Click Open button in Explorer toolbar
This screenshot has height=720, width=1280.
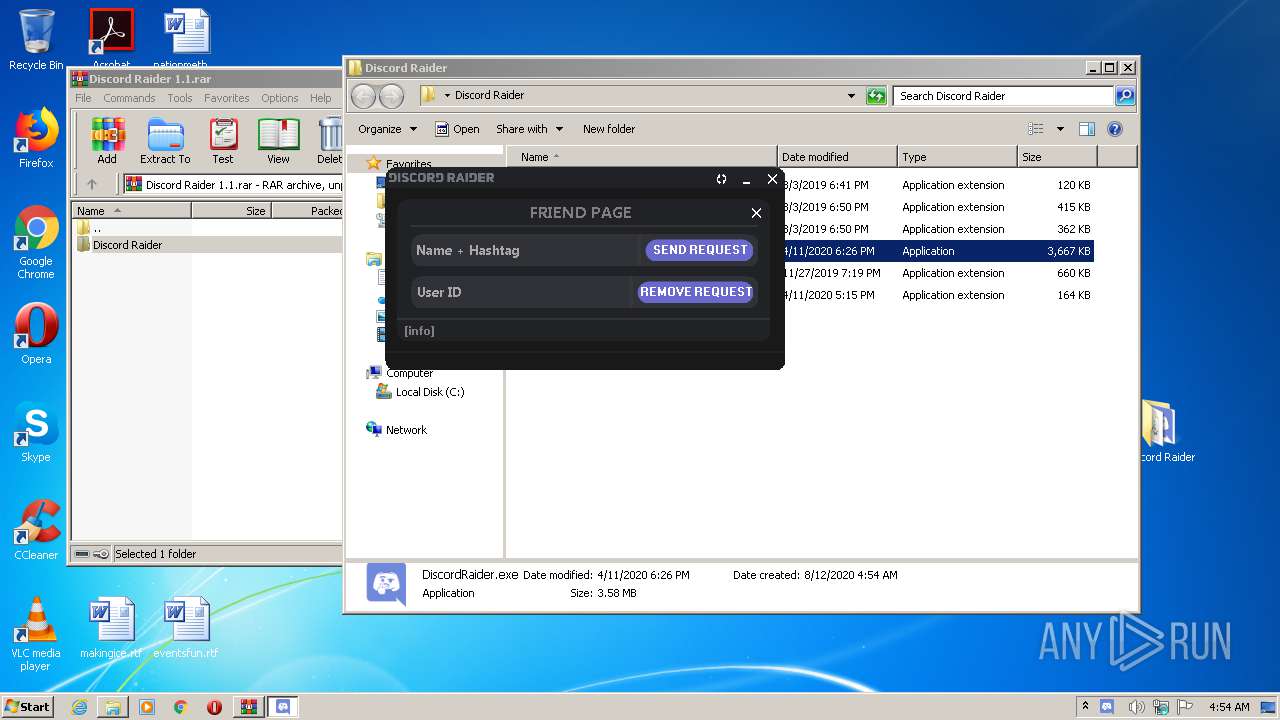click(457, 129)
